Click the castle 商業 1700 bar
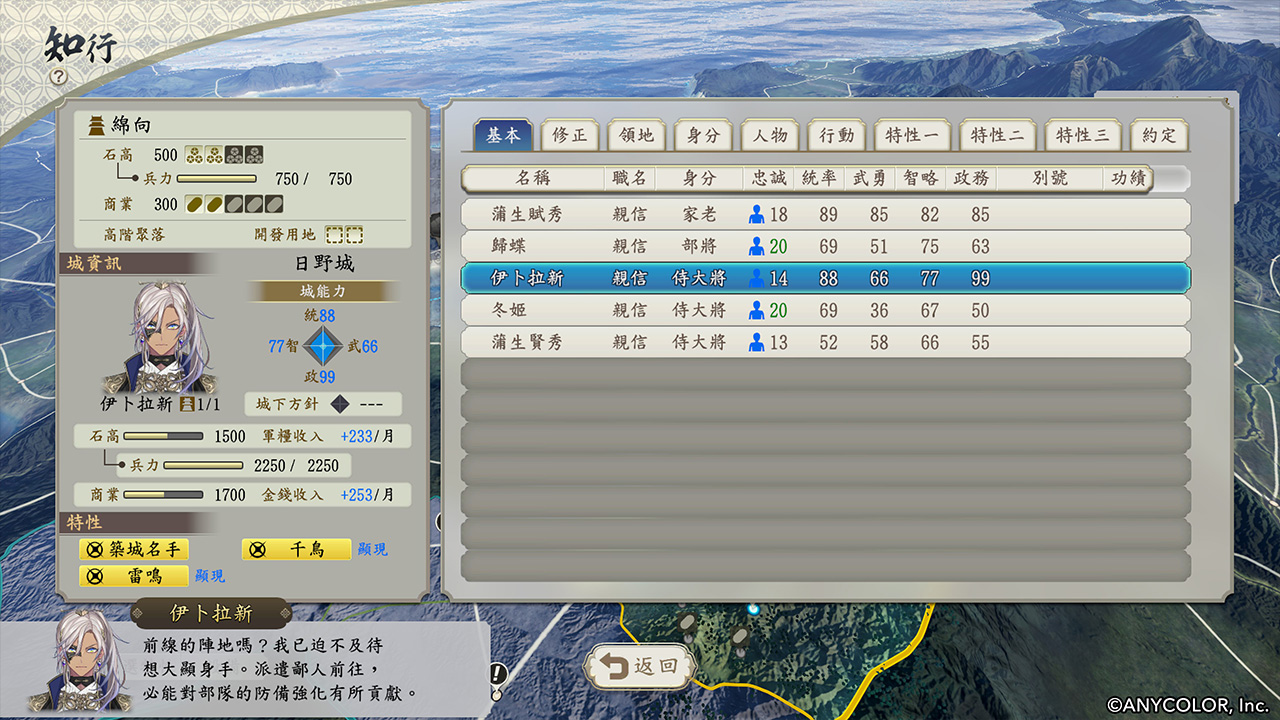 (163, 495)
